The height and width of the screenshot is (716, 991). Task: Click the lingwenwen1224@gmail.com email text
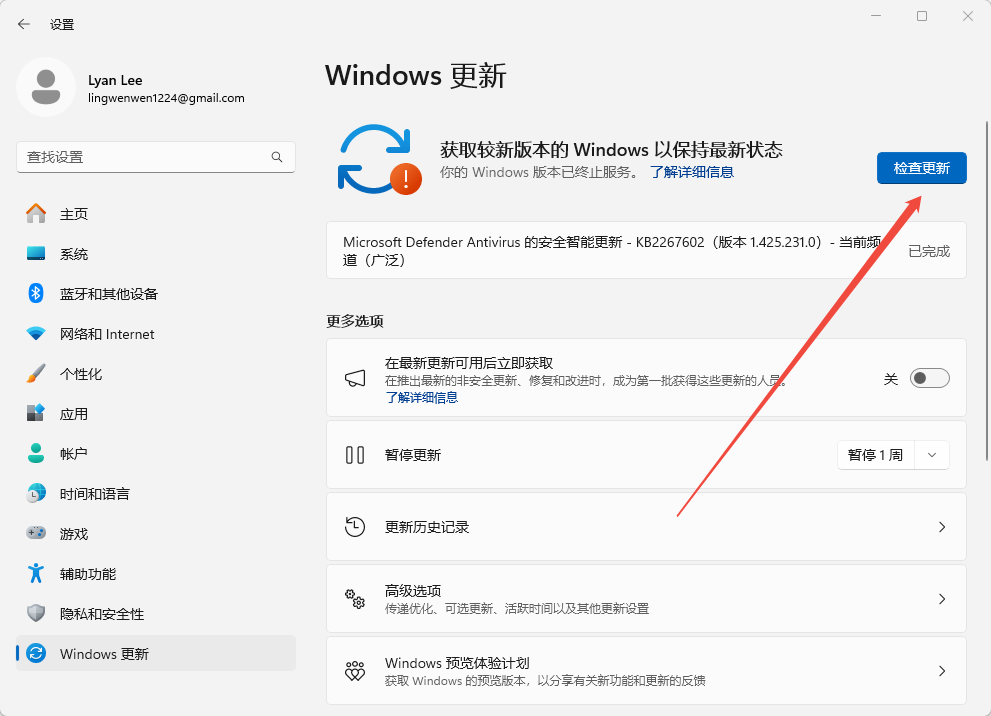pyautogui.click(x=166, y=98)
